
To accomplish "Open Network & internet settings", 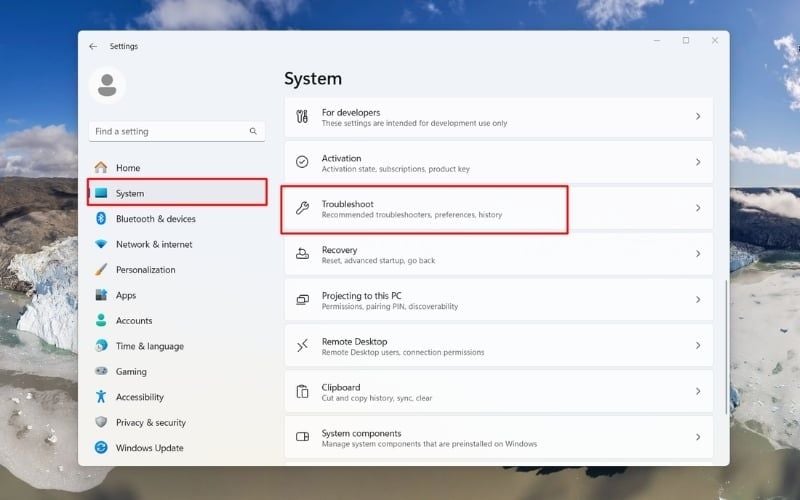I will [x=177, y=244].
